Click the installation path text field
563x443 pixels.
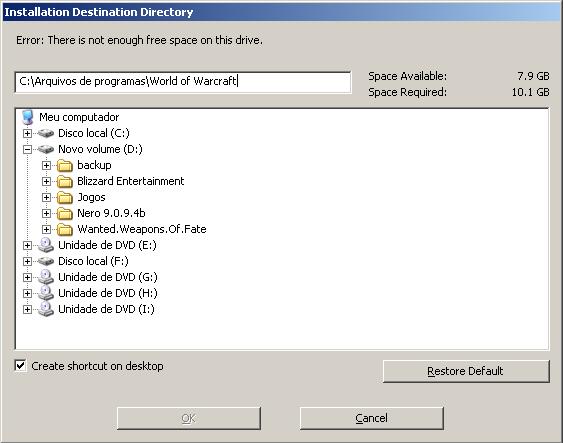[x=183, y=82]
